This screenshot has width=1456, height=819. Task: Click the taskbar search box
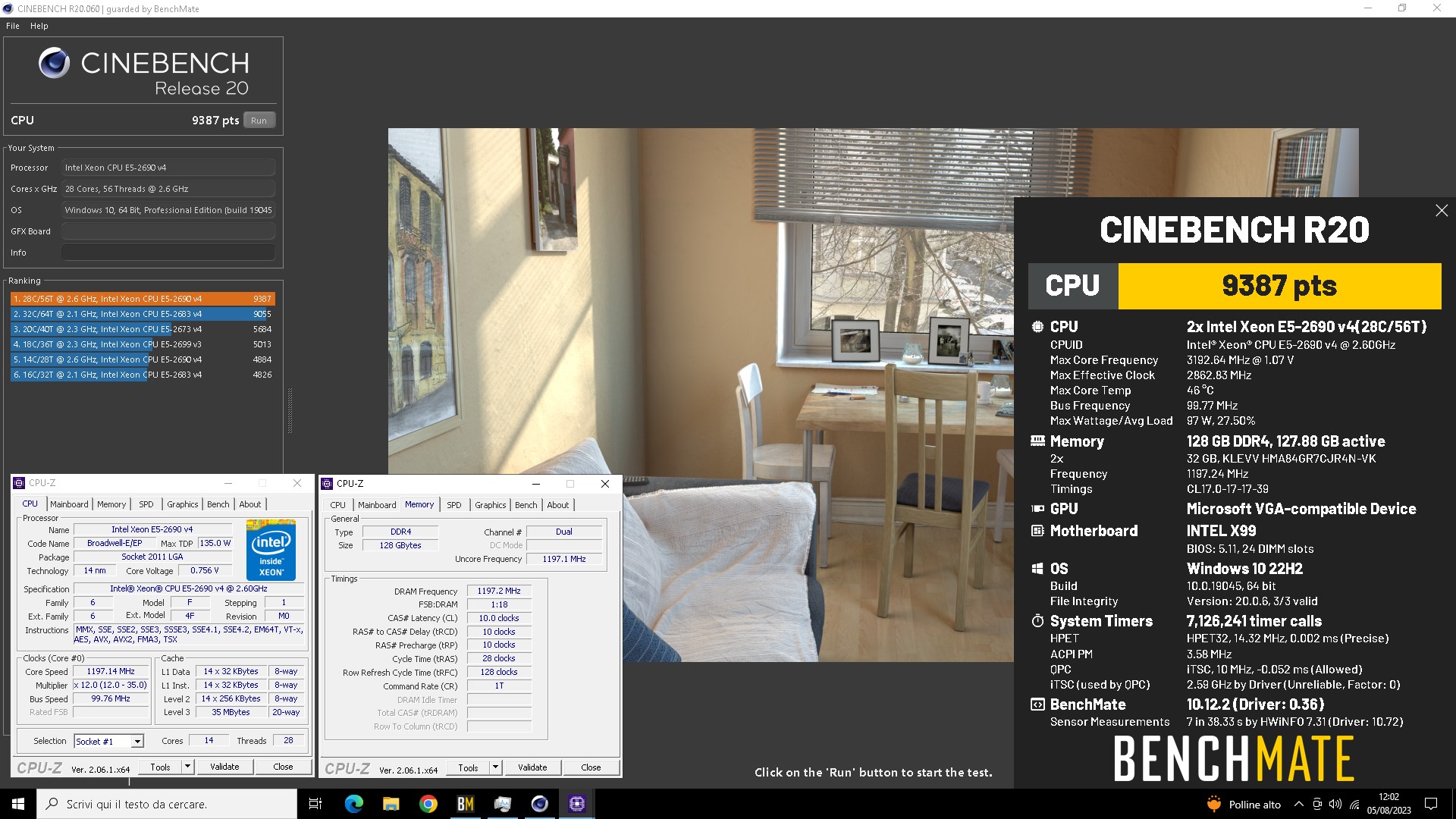point(167,804)
